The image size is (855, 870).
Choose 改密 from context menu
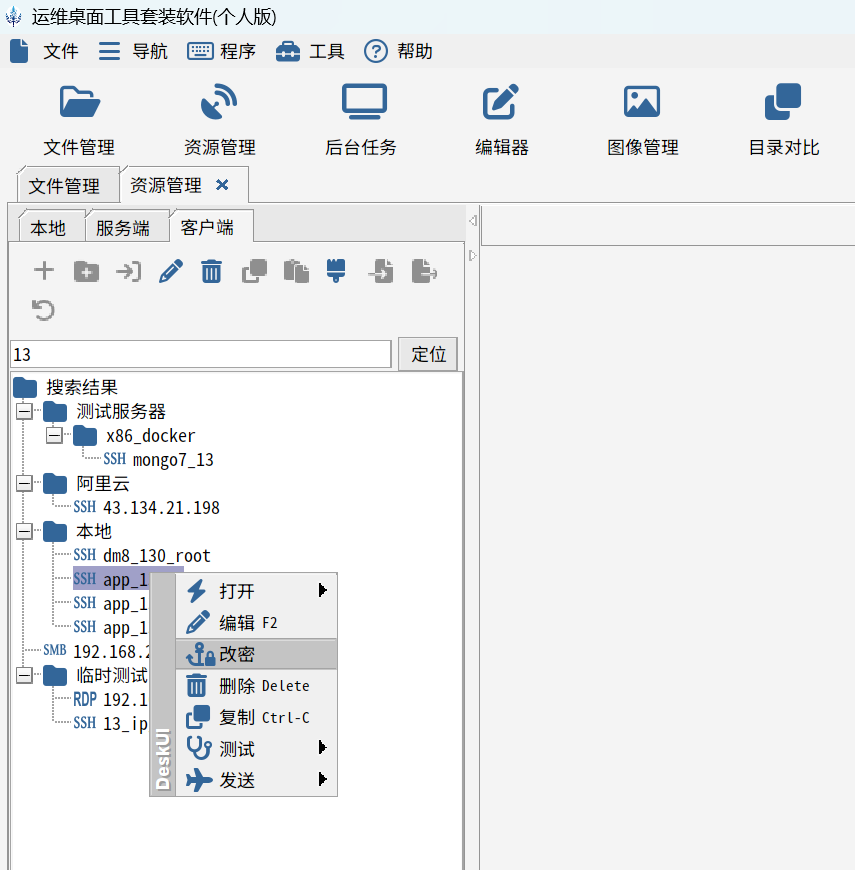pyautogui.click(x=256, y=654)
